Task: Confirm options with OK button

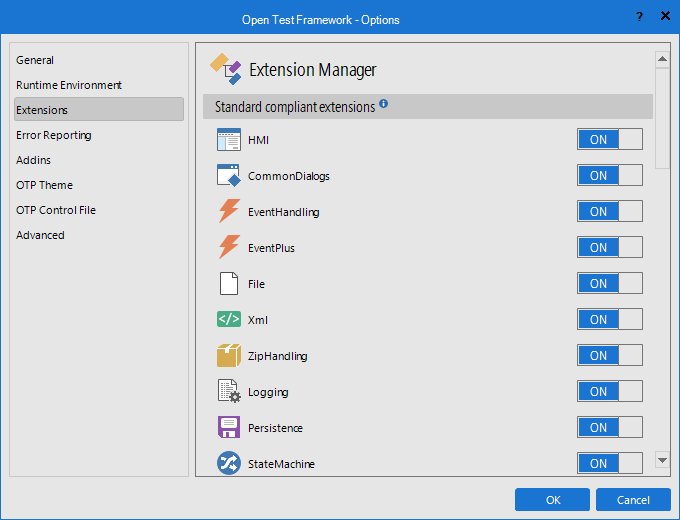Action: (552, 500)
